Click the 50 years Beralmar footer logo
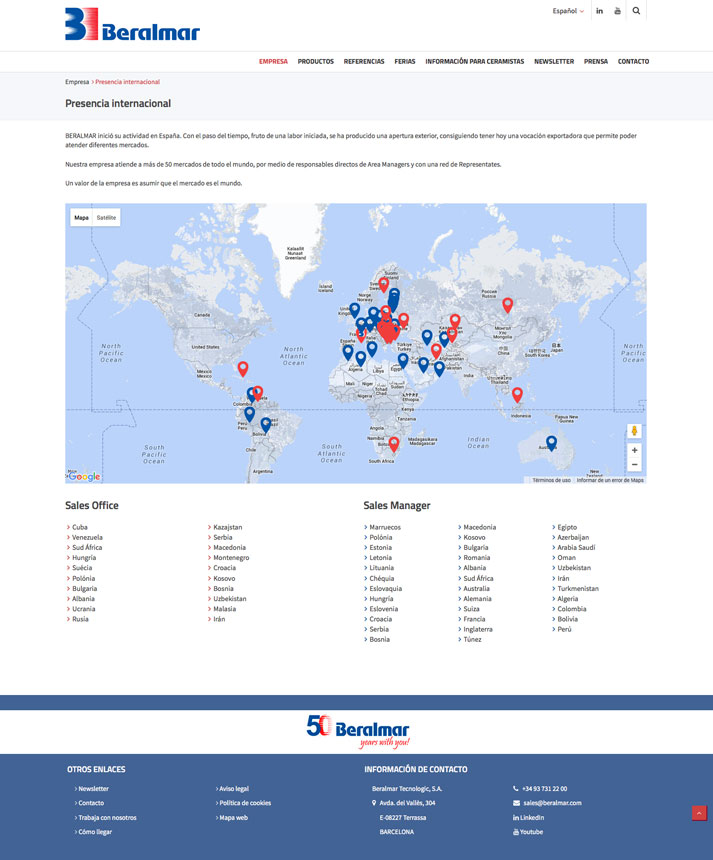The width and height of the screenshot is (713, 860). tap(358, 732)
